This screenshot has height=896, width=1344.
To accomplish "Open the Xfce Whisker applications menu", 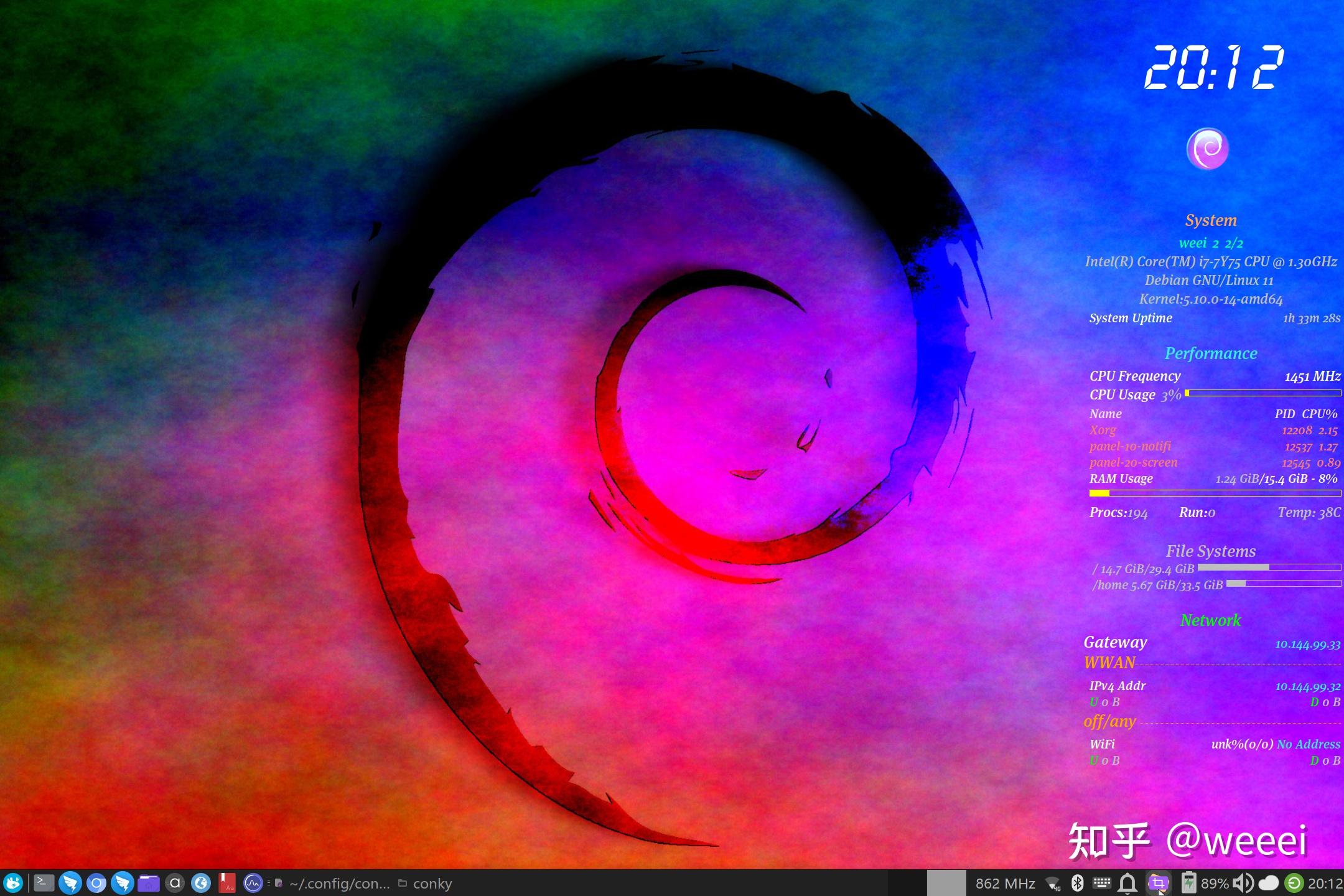I will (13, 883).
